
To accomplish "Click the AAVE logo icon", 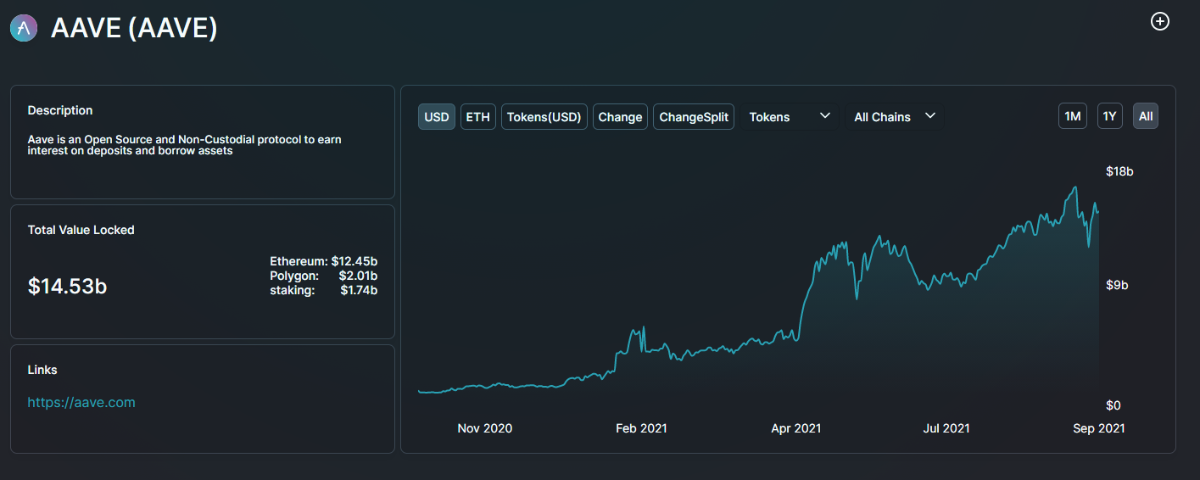I will (x=24, y=29).
